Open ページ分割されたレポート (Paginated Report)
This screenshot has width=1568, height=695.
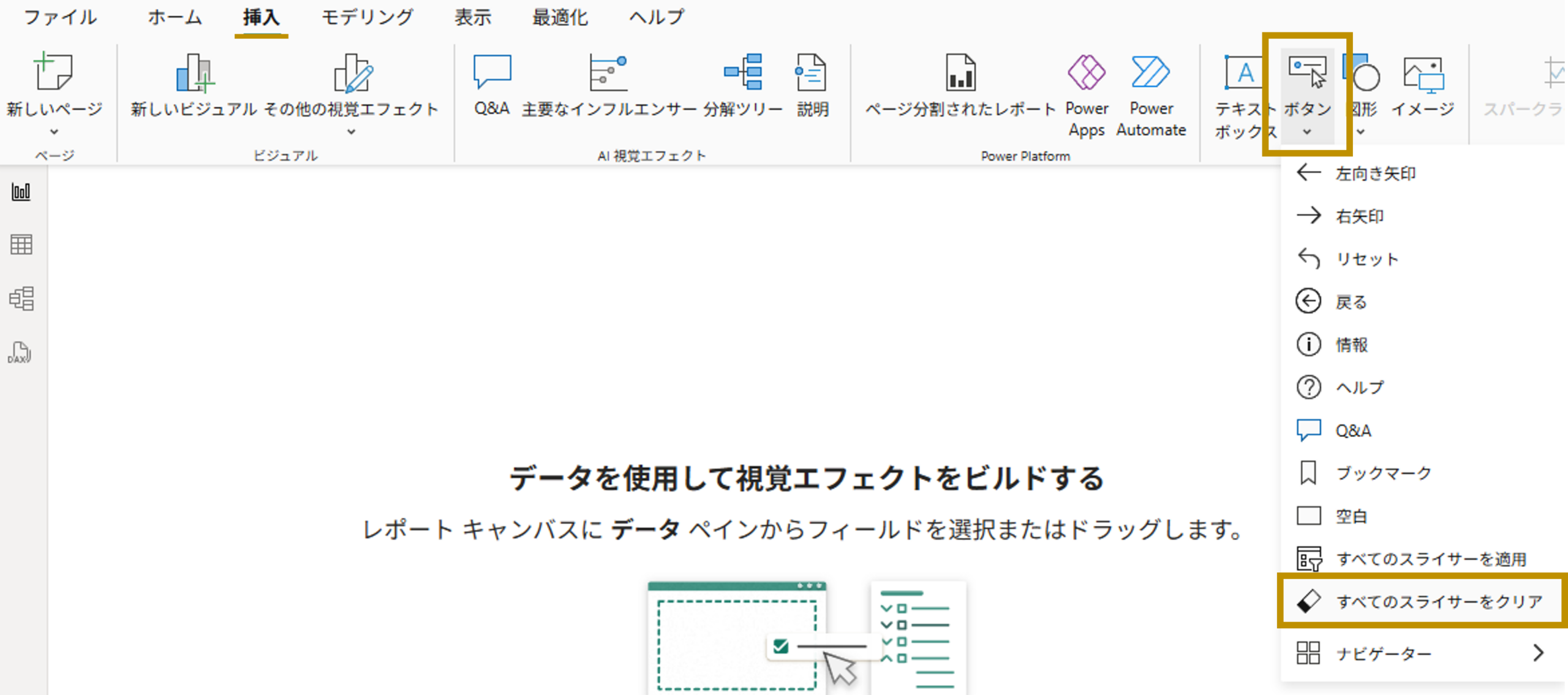pos(960,86)
